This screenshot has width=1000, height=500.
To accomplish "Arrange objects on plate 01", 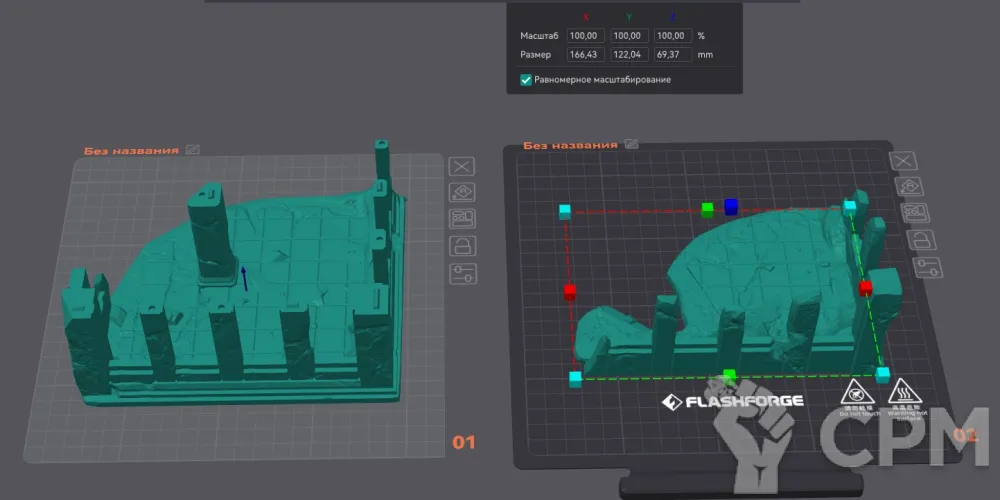I will pyautogui.click(x=461, y=219).
